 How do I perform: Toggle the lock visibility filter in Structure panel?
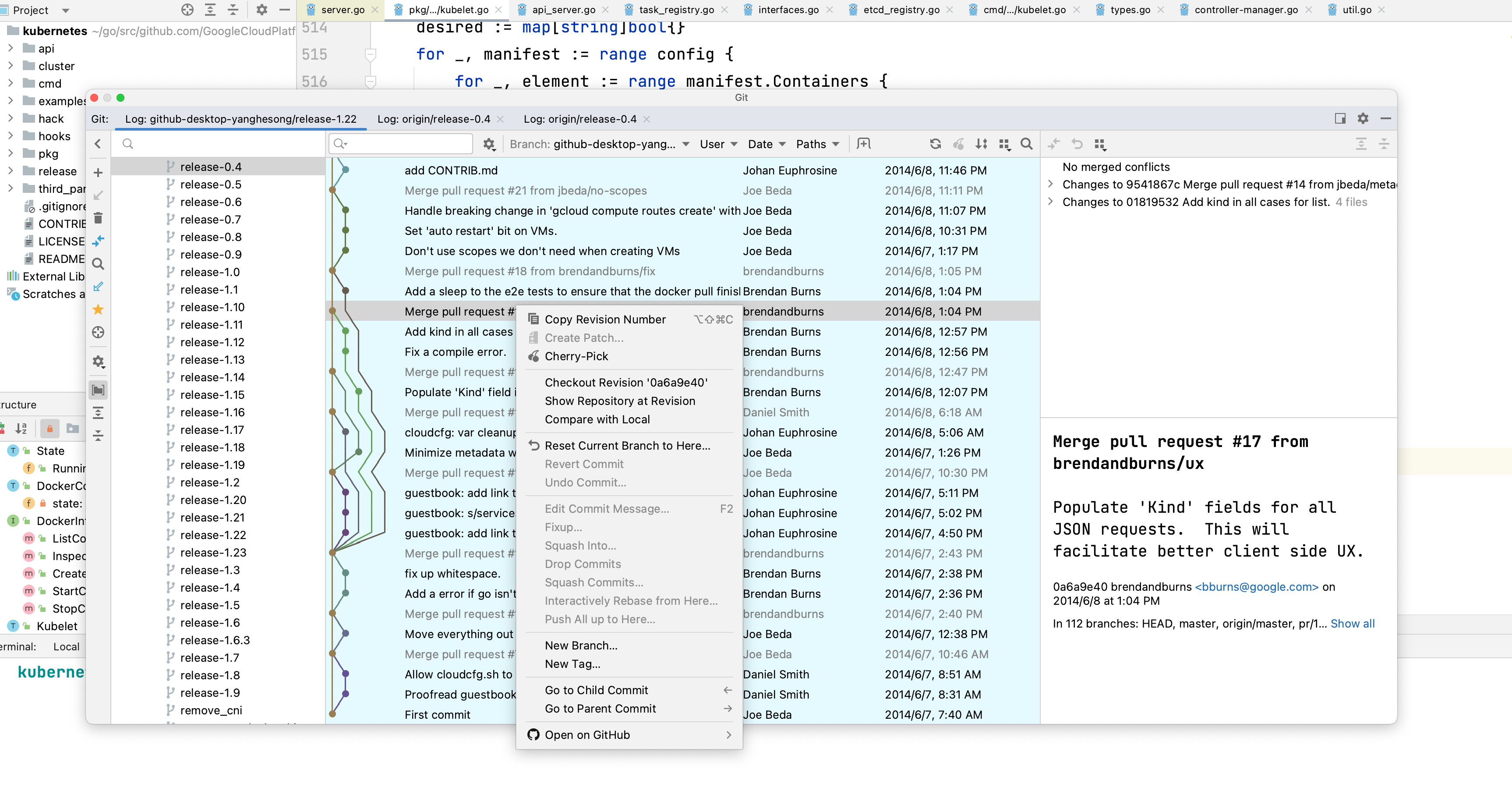click(49, 429)
